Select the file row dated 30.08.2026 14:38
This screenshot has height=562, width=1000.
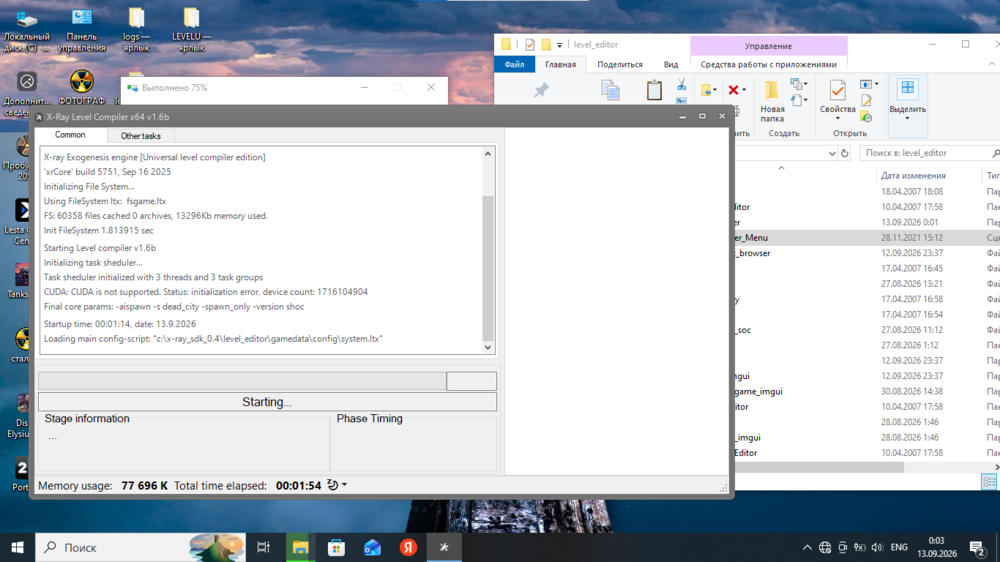point(867,391)
